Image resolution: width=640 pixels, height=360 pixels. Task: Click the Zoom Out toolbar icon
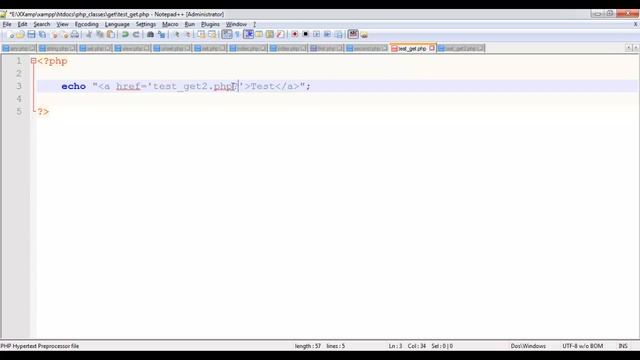tap(188, 35)
